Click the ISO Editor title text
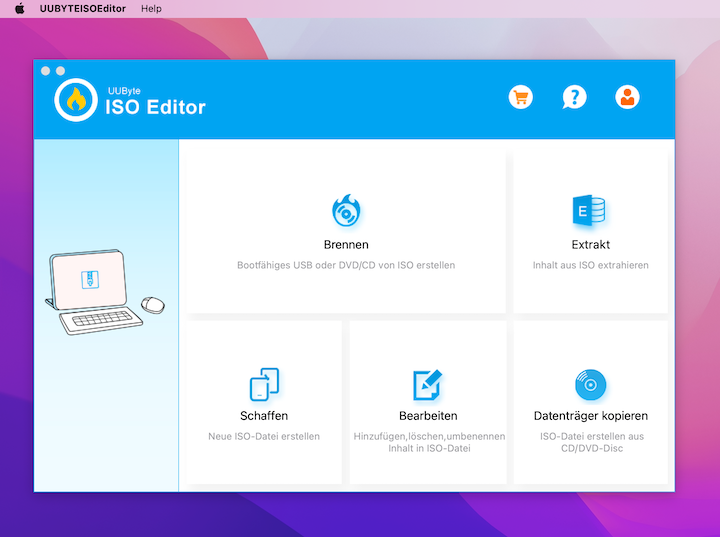Image resolution: width=720 pixels, height=537 pixels. [155, 107]
